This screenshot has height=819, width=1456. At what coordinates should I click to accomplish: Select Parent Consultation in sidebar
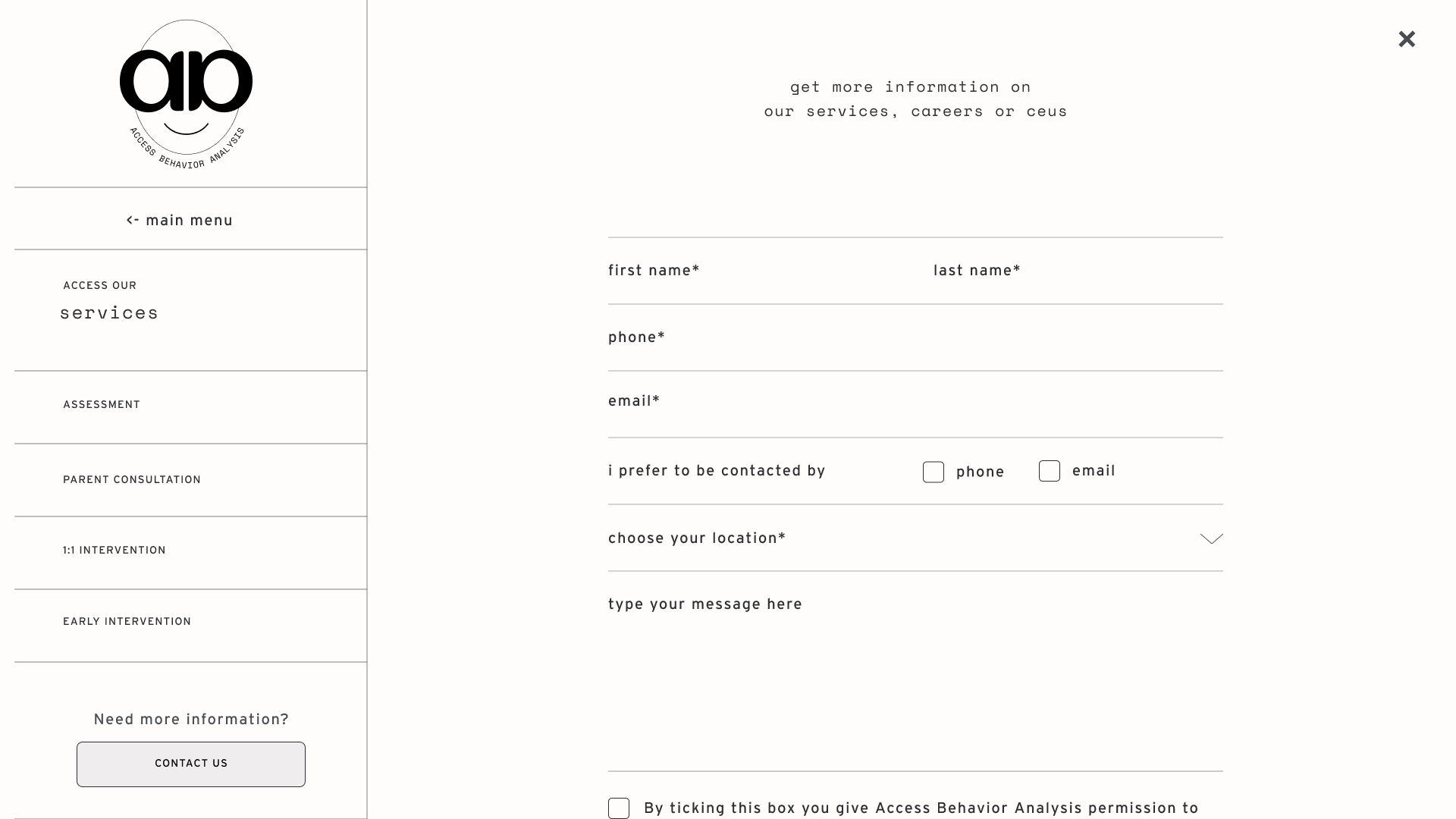click(132, 480)
